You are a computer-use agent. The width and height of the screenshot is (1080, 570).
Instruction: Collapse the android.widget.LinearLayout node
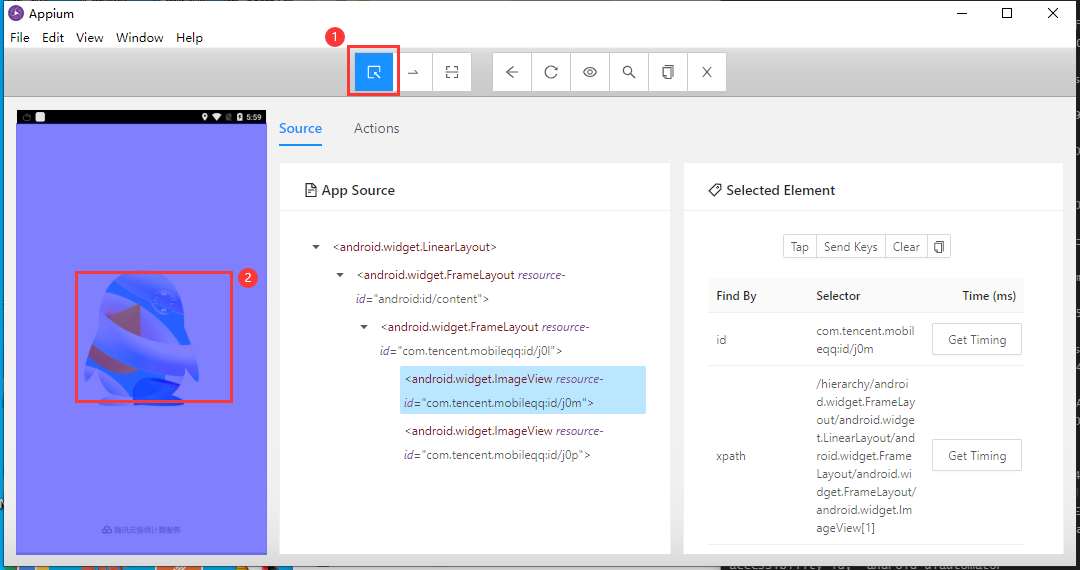tap(316, 247)
